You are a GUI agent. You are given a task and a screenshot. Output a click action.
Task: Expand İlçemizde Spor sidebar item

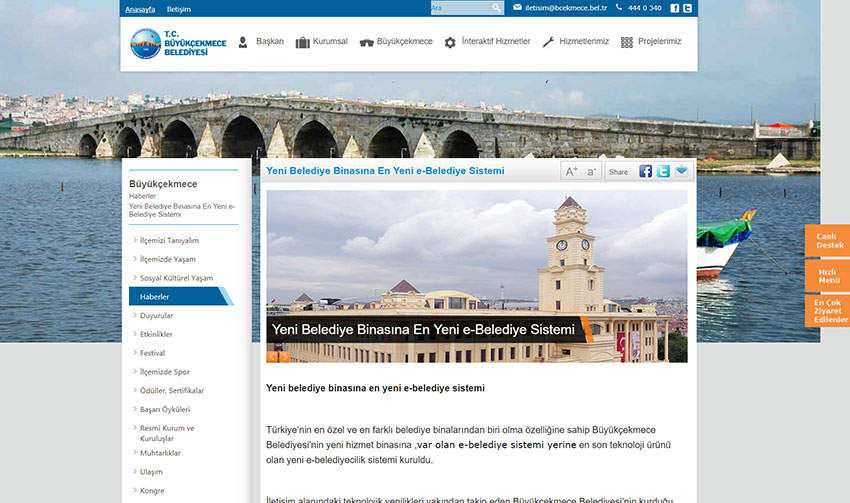click(x=164, y=372)
